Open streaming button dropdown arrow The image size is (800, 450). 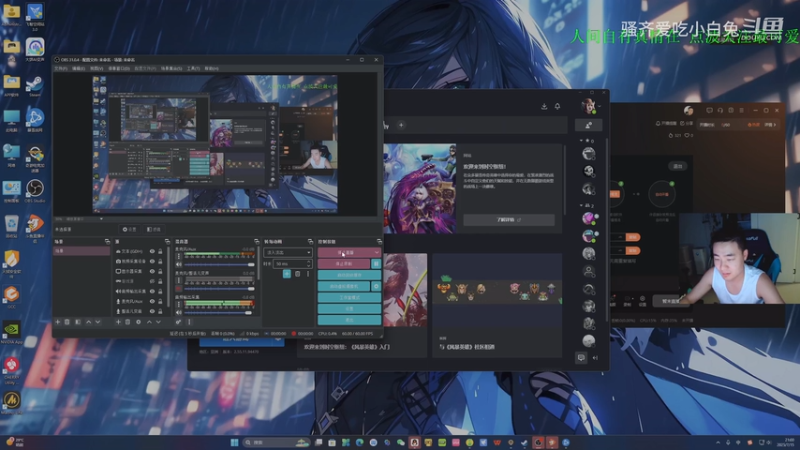pos(377,253)
